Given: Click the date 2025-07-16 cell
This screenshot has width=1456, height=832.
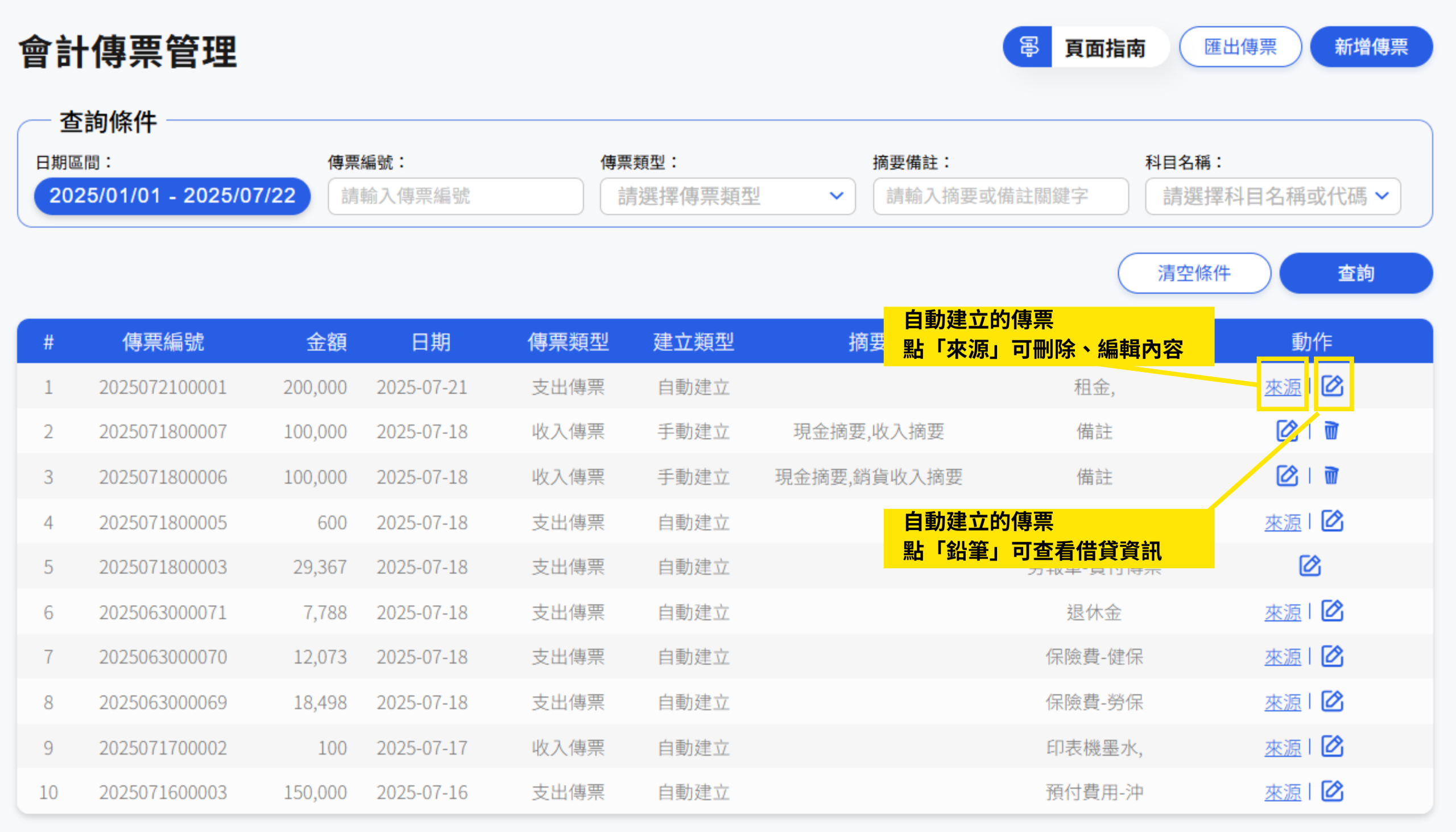Looking at the screenshot, I should coord(421,793).
